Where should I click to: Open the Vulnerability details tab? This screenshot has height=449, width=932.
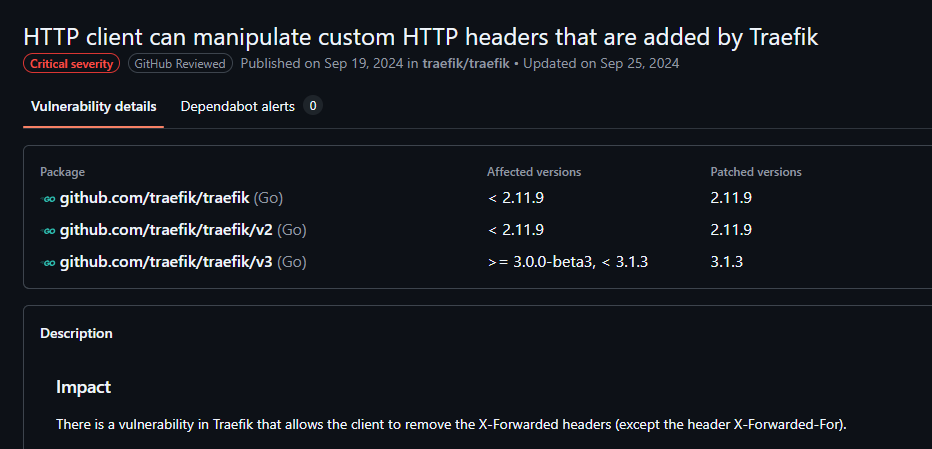tap(93, 107)
